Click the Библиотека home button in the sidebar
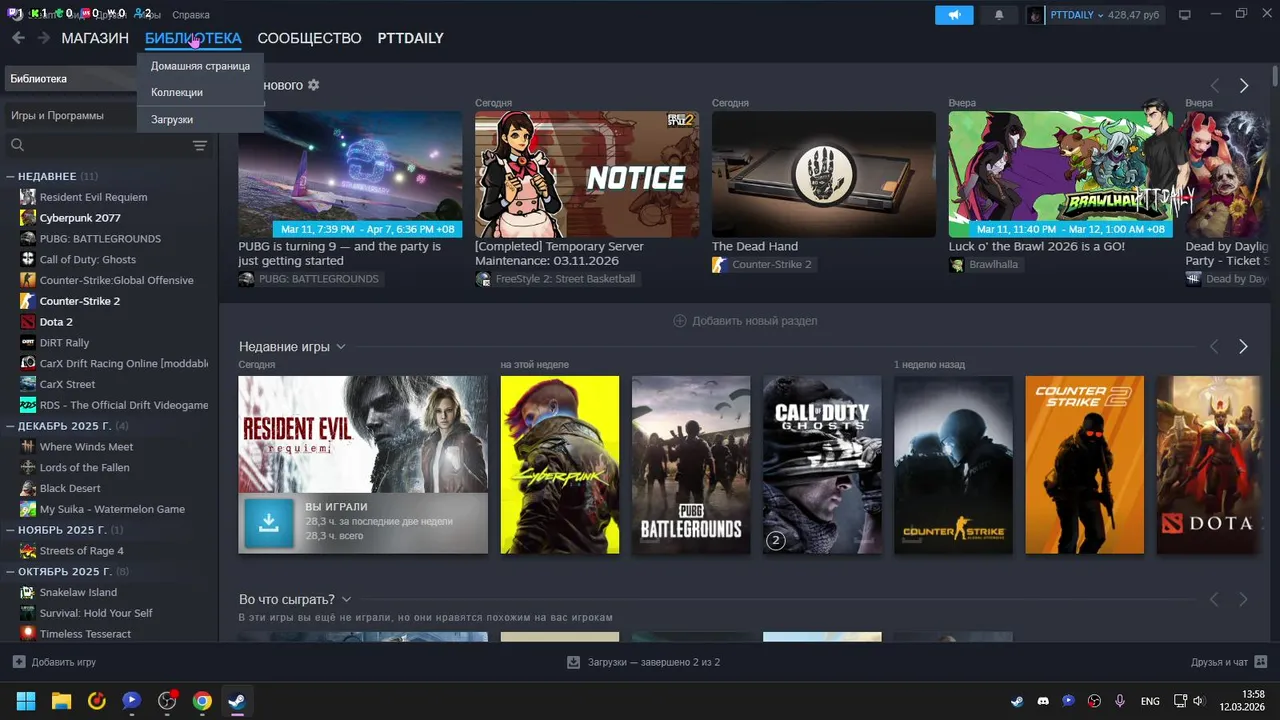The width and height of the screenshot is (1280, 720). point(72,79)
